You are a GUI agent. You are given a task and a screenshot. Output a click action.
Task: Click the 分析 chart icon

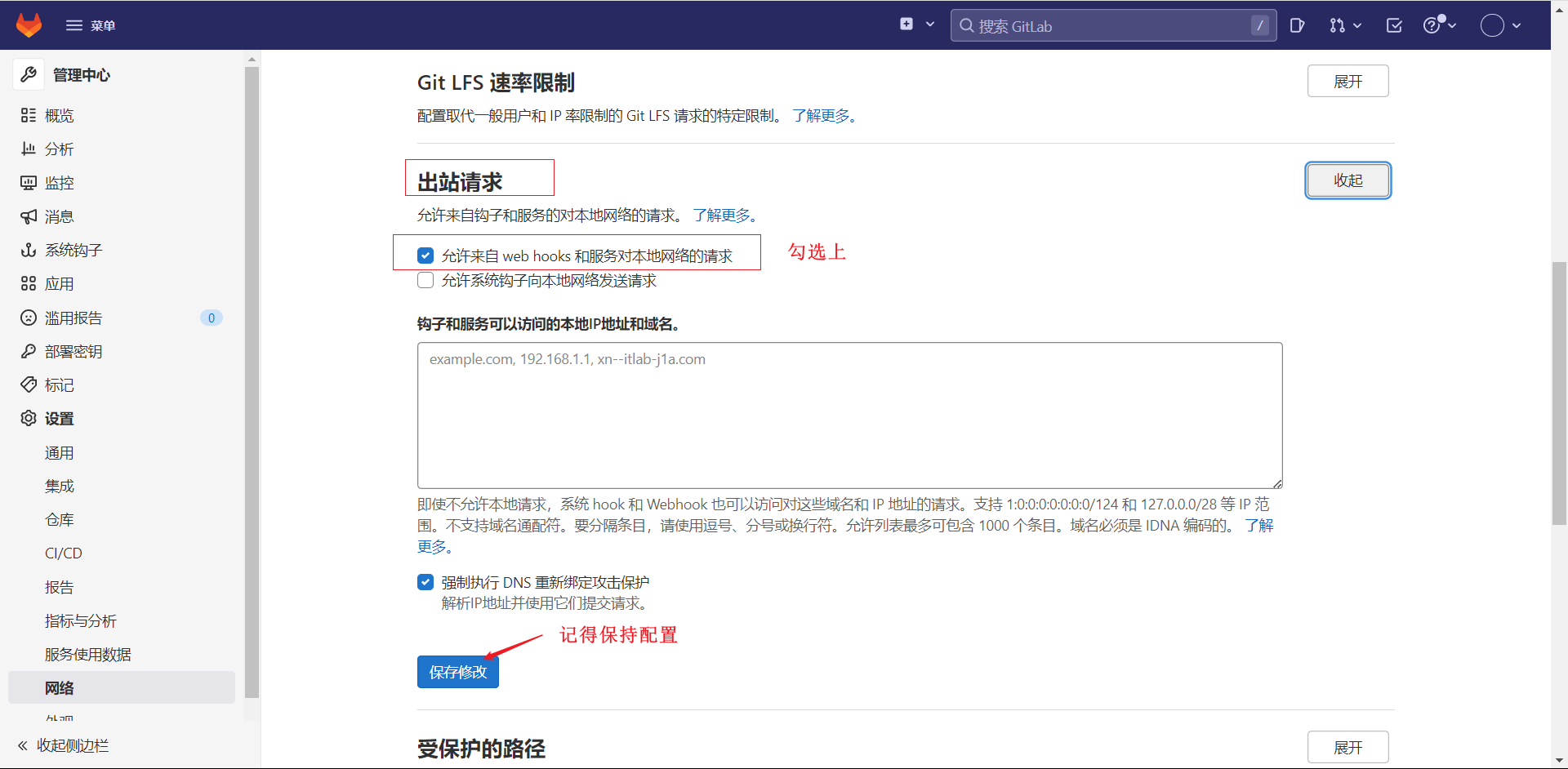tap(29, 149)
